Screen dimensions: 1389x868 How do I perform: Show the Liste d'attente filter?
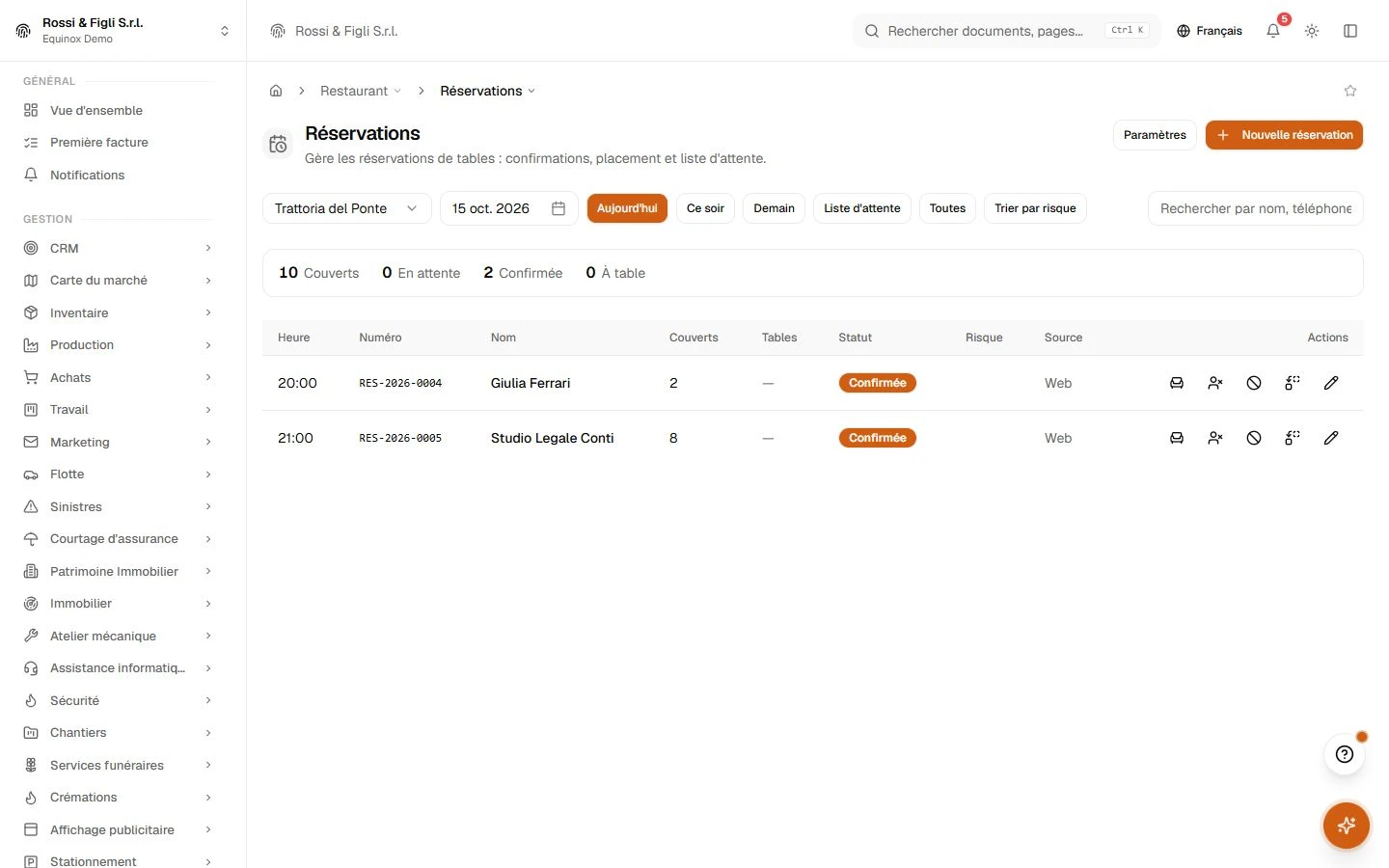click(862, 208)
